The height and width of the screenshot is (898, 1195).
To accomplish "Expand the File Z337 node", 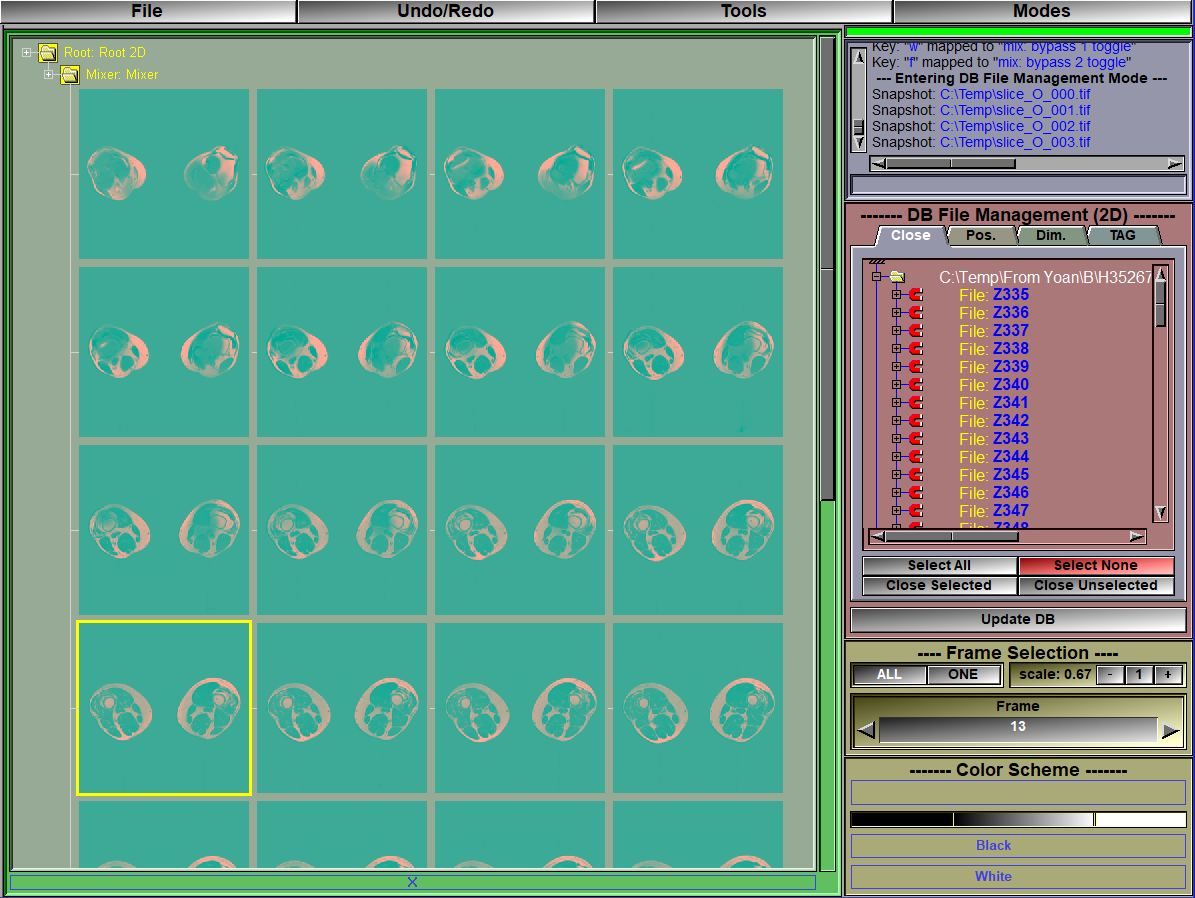I will (x=896, y=330).
